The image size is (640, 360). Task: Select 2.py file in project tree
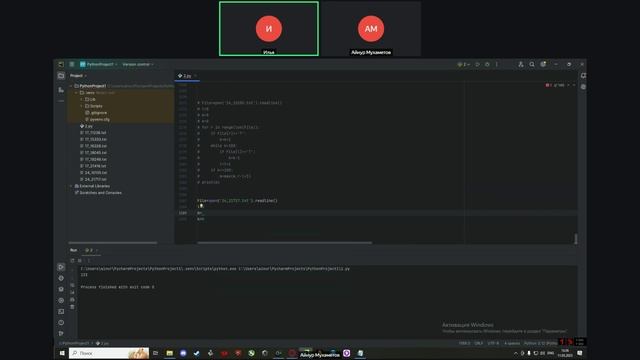(x=86, y=126)
